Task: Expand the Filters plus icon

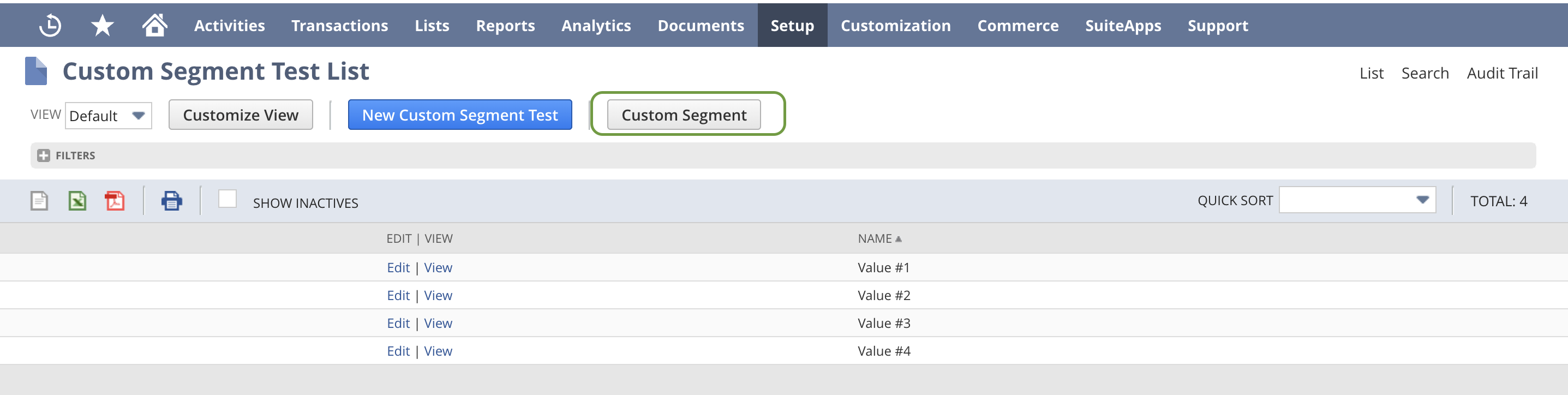Action: 43,156
